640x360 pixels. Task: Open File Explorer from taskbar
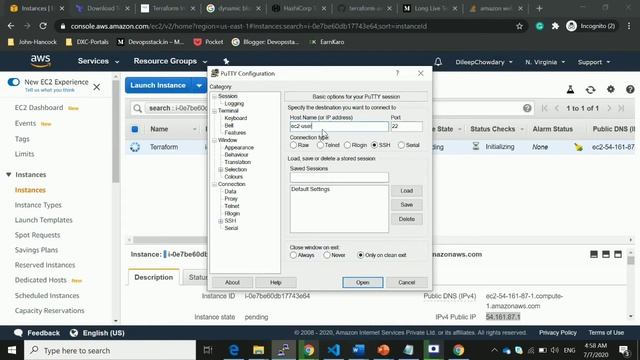pos(258,350)
